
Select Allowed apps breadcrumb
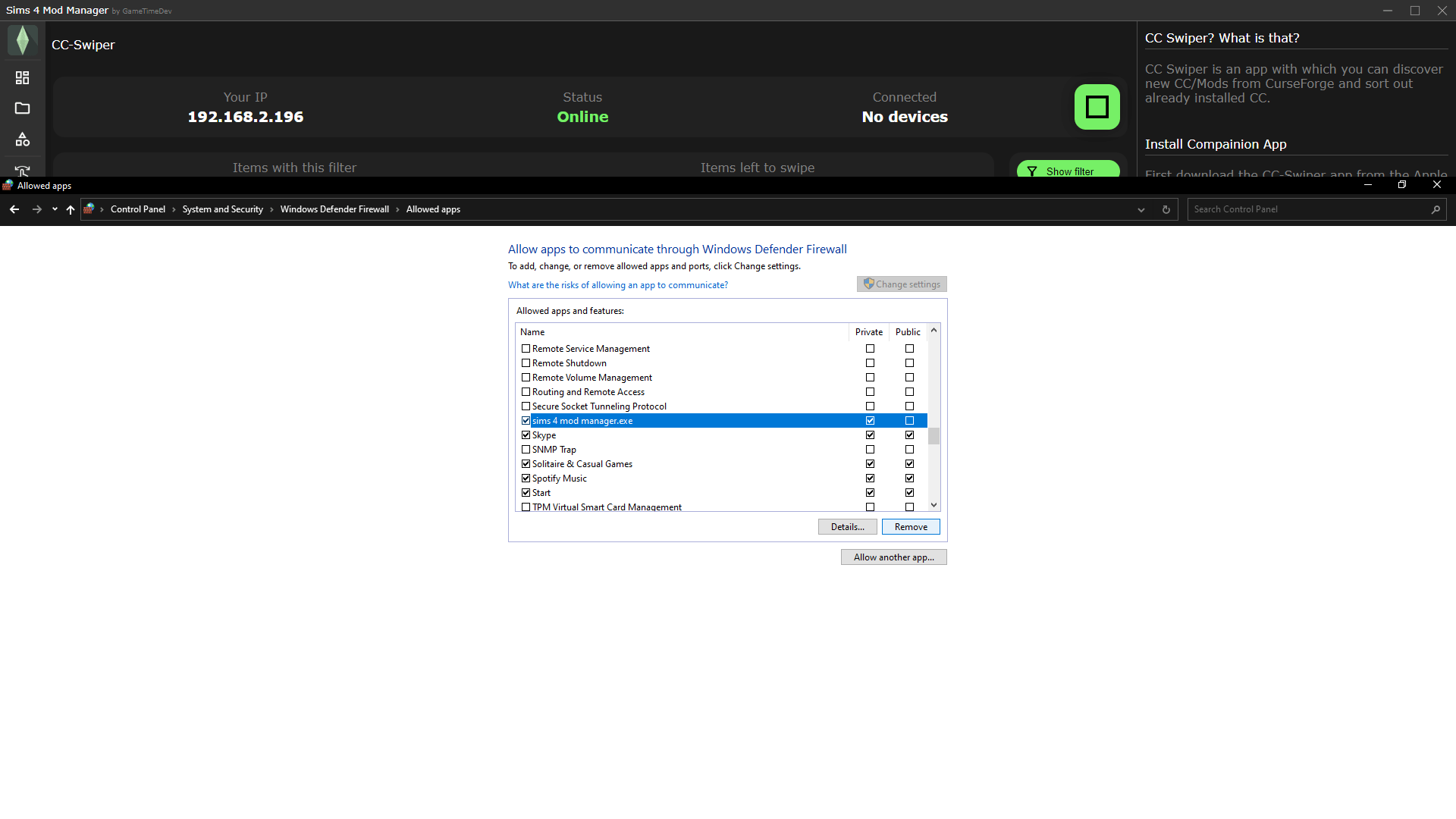coord(433,209)
